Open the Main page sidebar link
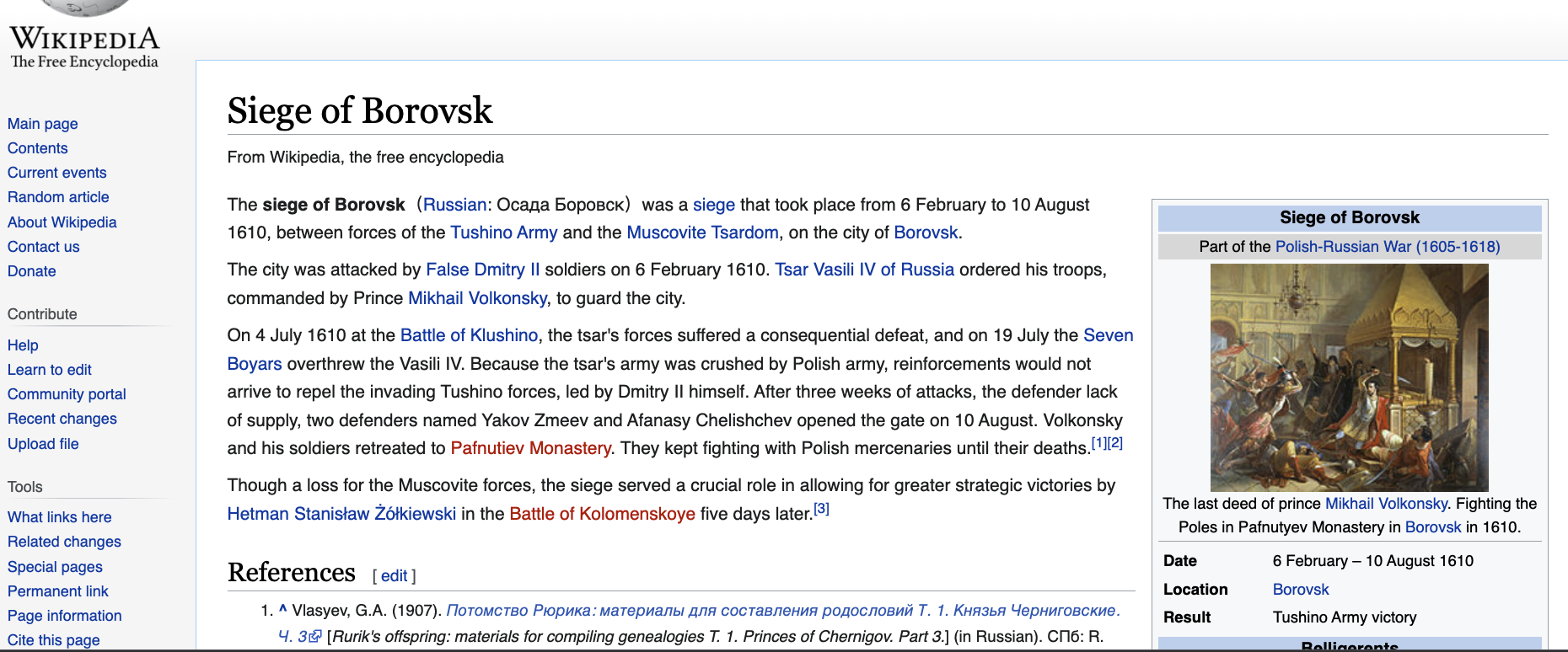The height and width of the screenshot is (652, 1568). [43, 124]
